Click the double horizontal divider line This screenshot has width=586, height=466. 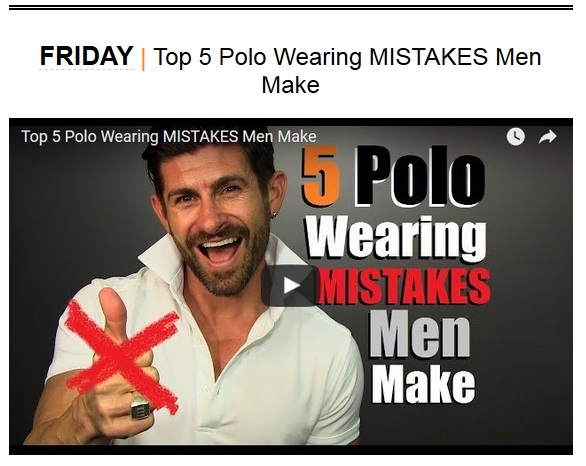(x=291, y=7)
